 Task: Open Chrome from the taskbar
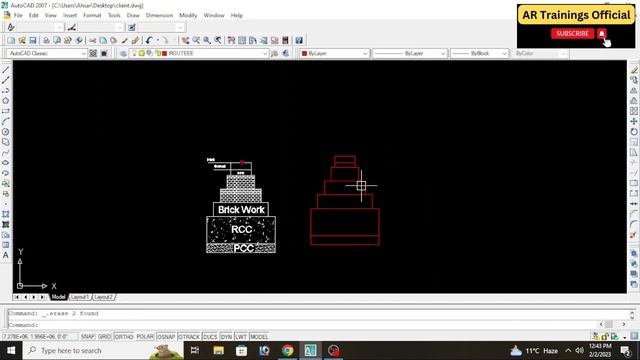tap(287, 351)
